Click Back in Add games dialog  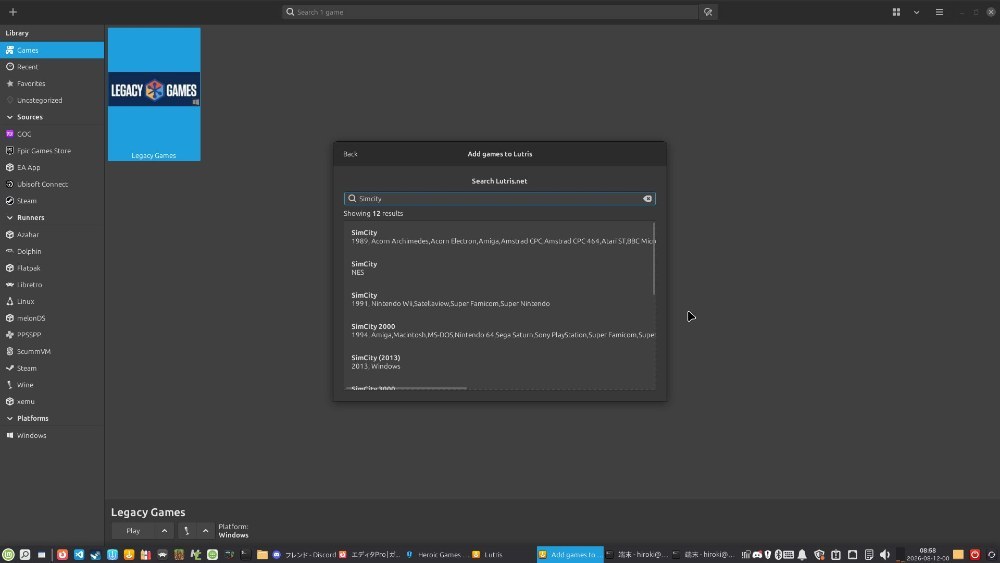point(350,154)
